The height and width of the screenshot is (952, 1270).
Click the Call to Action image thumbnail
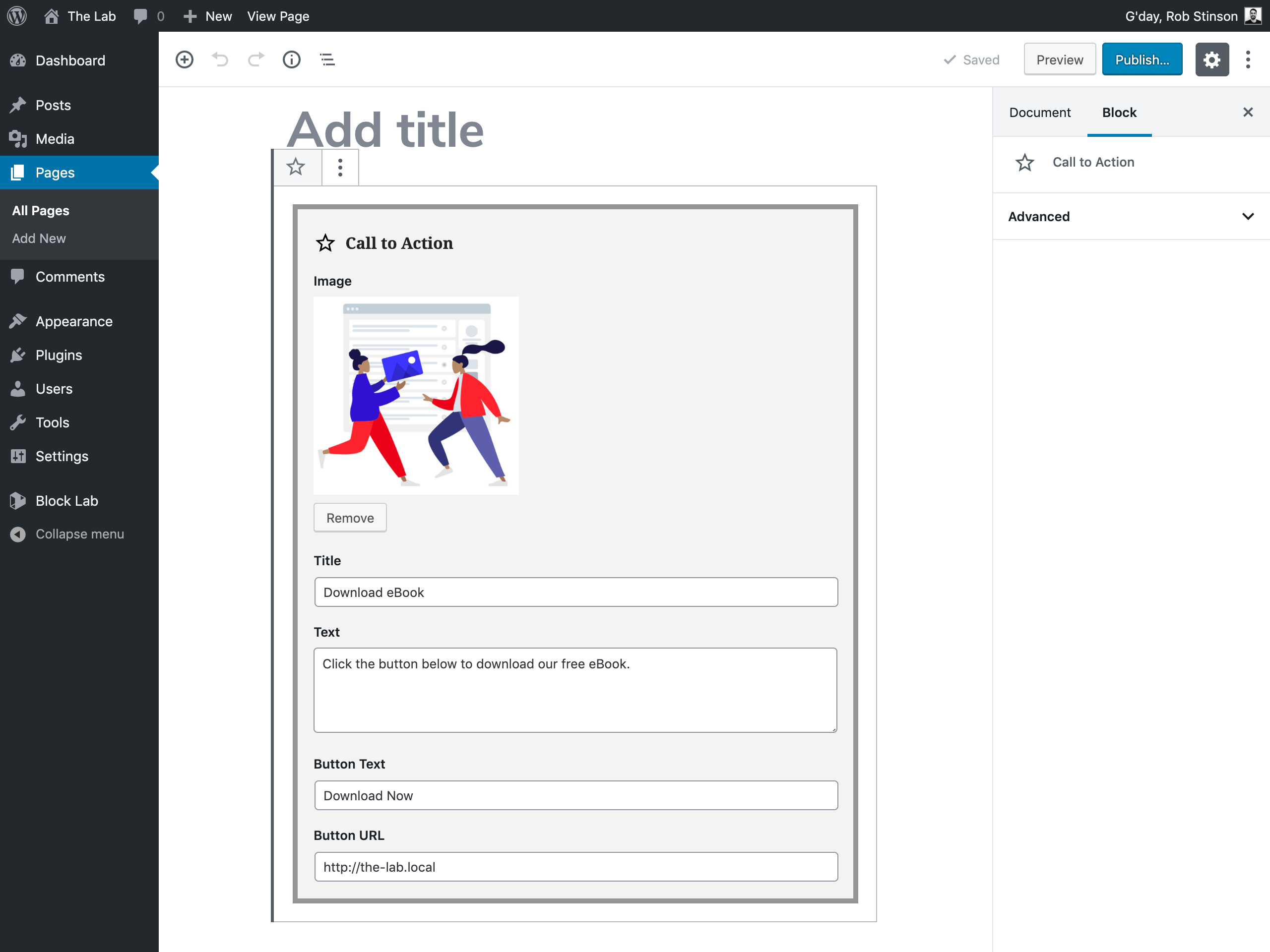(416, 395)
